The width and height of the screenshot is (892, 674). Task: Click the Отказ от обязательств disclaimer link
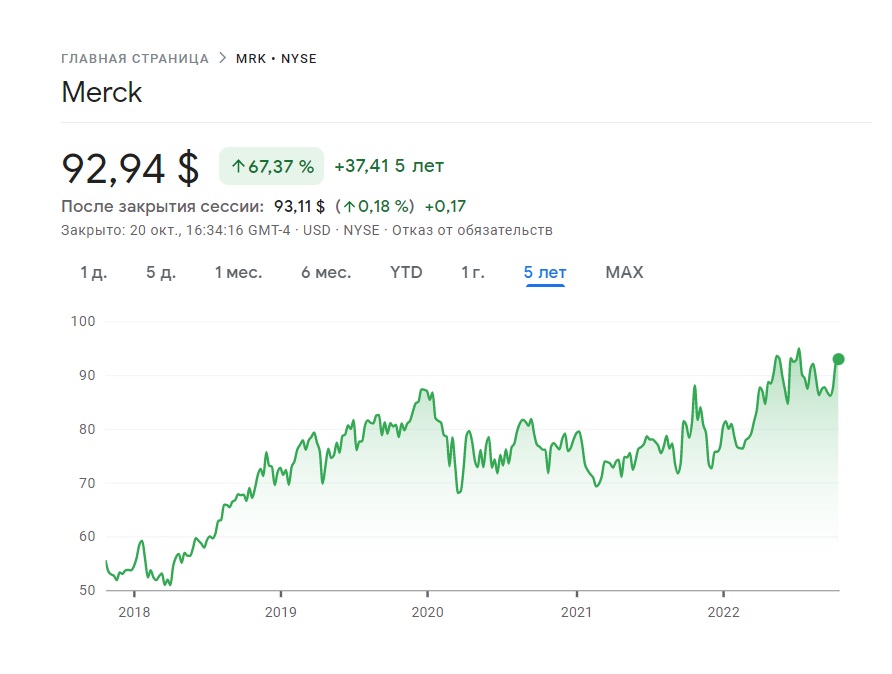[472, 230]
